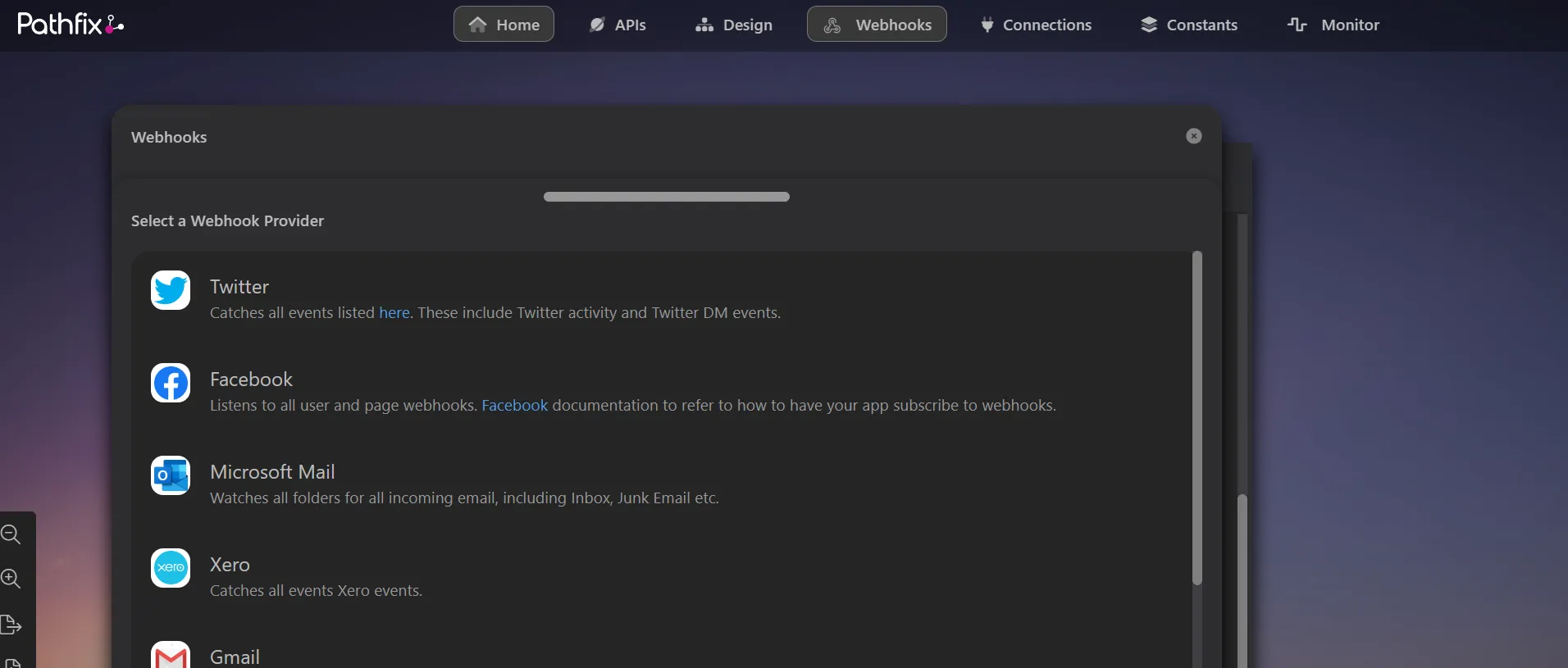Choose the Microsoft Mail Outlook icon
The height and width of the screenshot is (668, 1568).
click(171, 475)
